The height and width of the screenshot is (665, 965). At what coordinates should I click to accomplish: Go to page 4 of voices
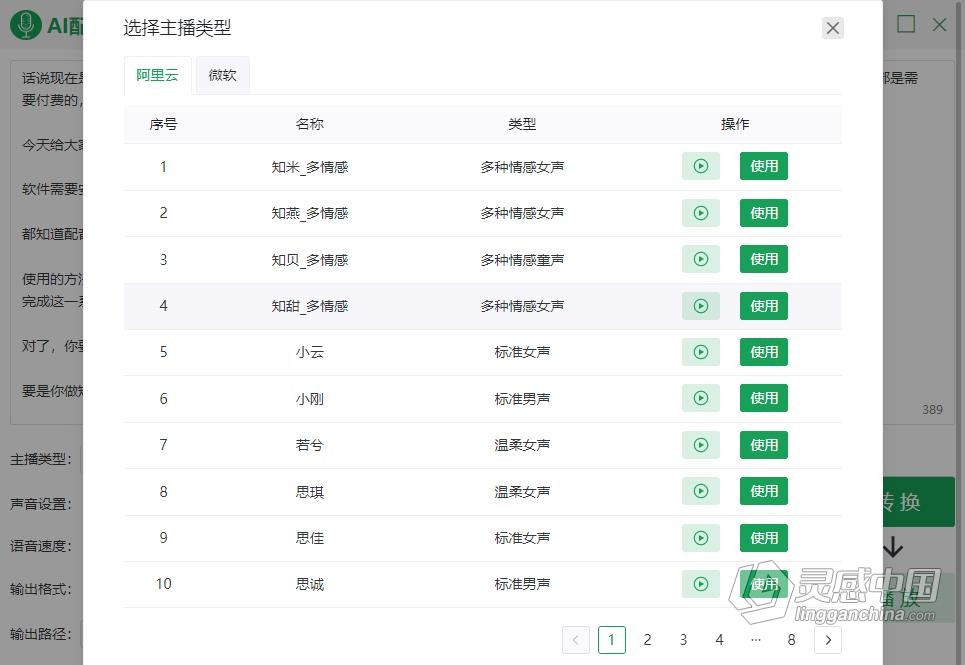(x=719, y=640)
